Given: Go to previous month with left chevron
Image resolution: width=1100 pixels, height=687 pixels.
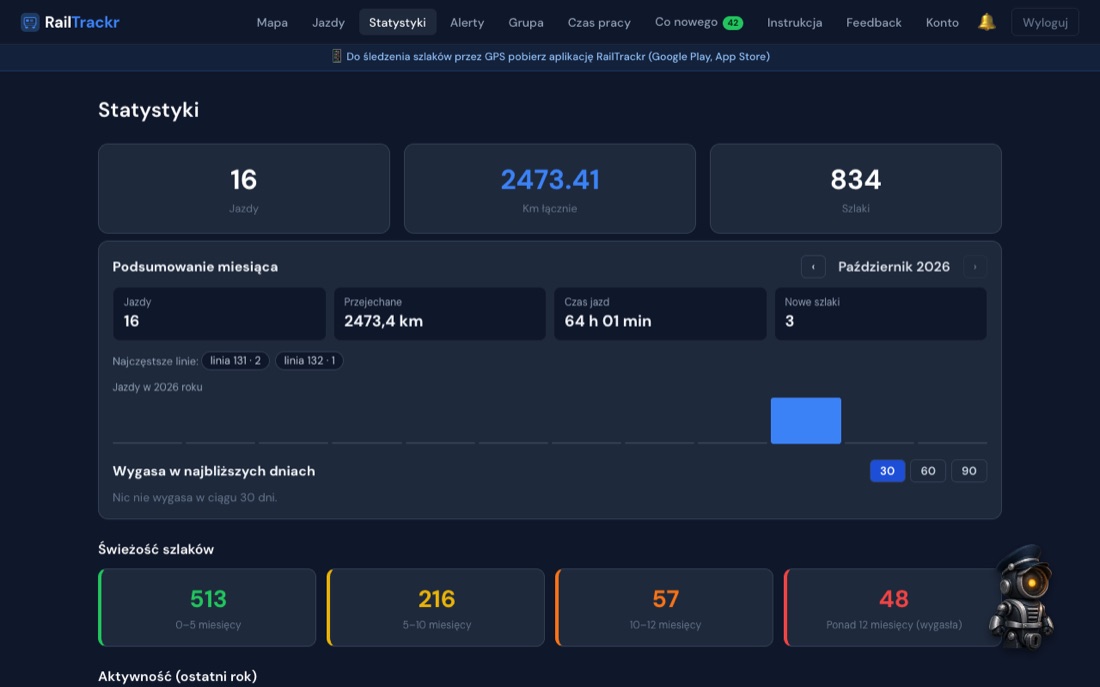Looking at the screenshot, I should [813, 267].
